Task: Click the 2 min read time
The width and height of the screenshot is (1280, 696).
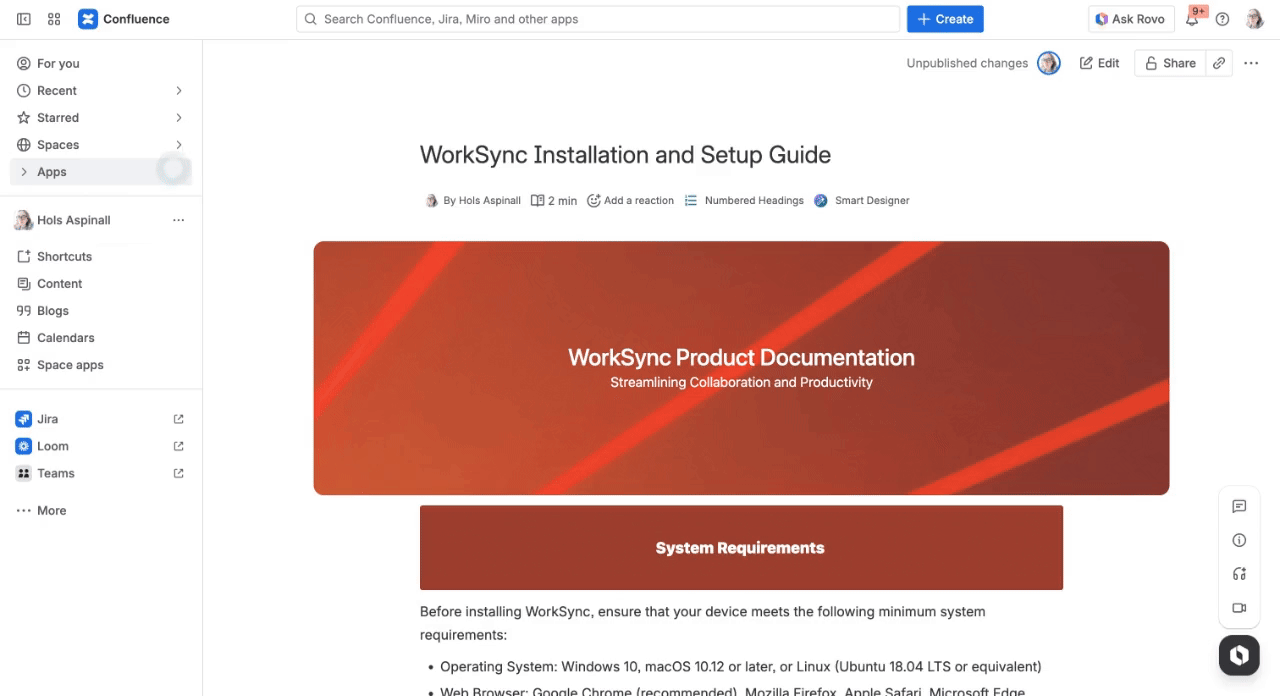Action: (x=554, y=200)
